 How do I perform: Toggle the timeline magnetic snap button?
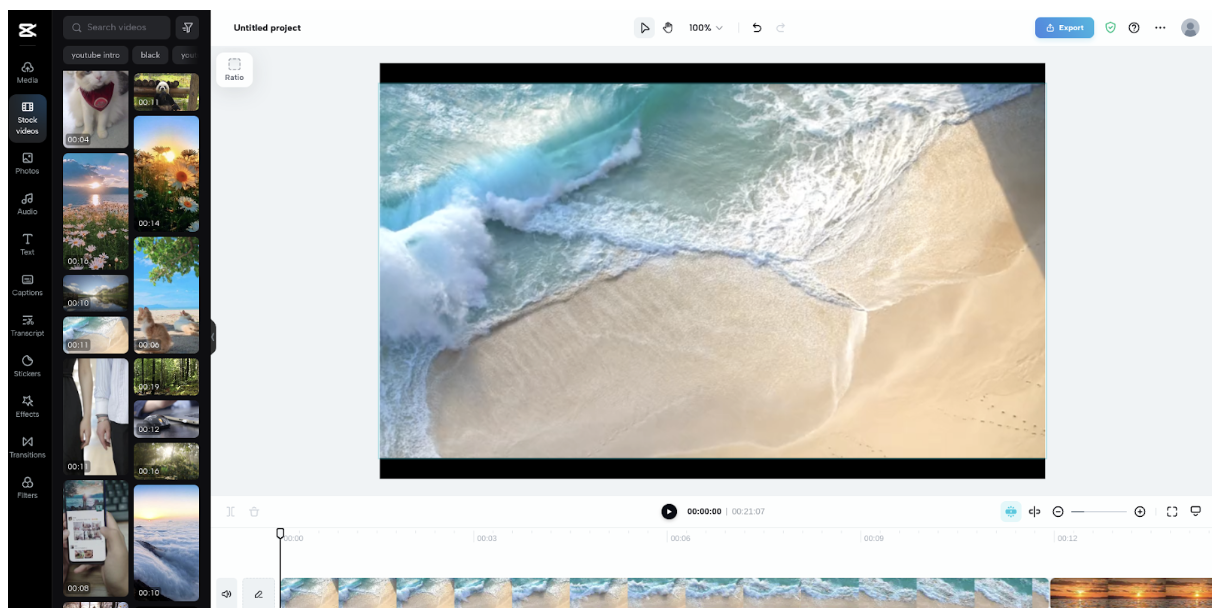tap(1010, 512)
